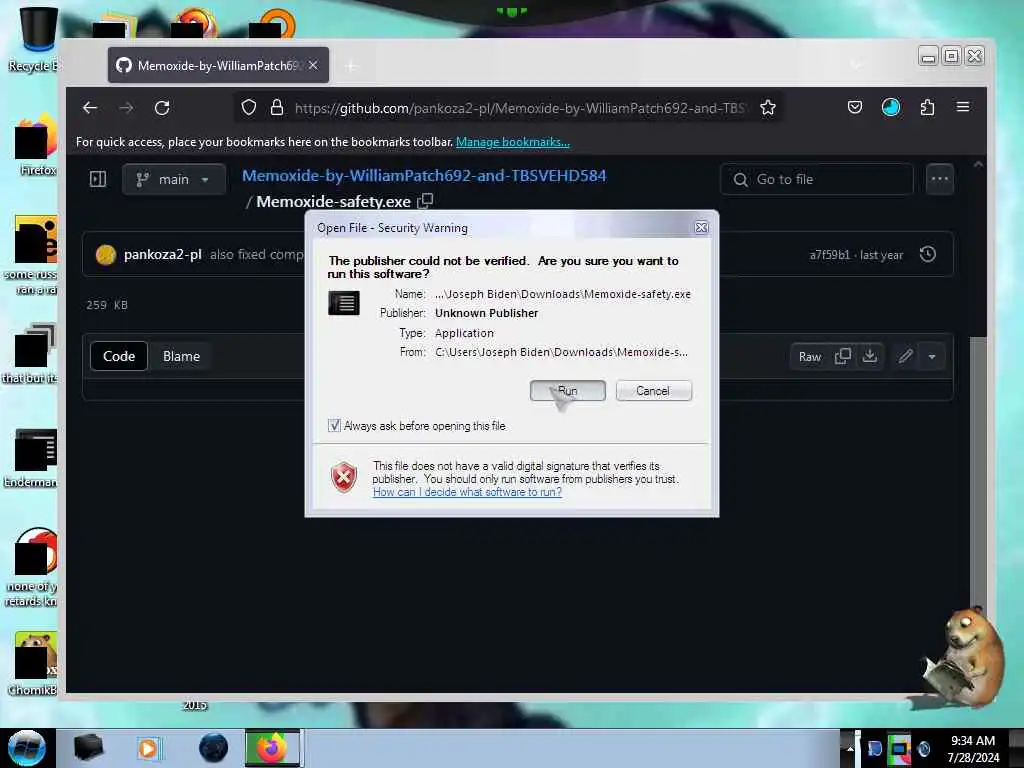Image resolution: width=1024 pixels, height=768 pixels.
Task: Copy file path icon next to Memoxide-safety.exe
Action: [425, 201]
